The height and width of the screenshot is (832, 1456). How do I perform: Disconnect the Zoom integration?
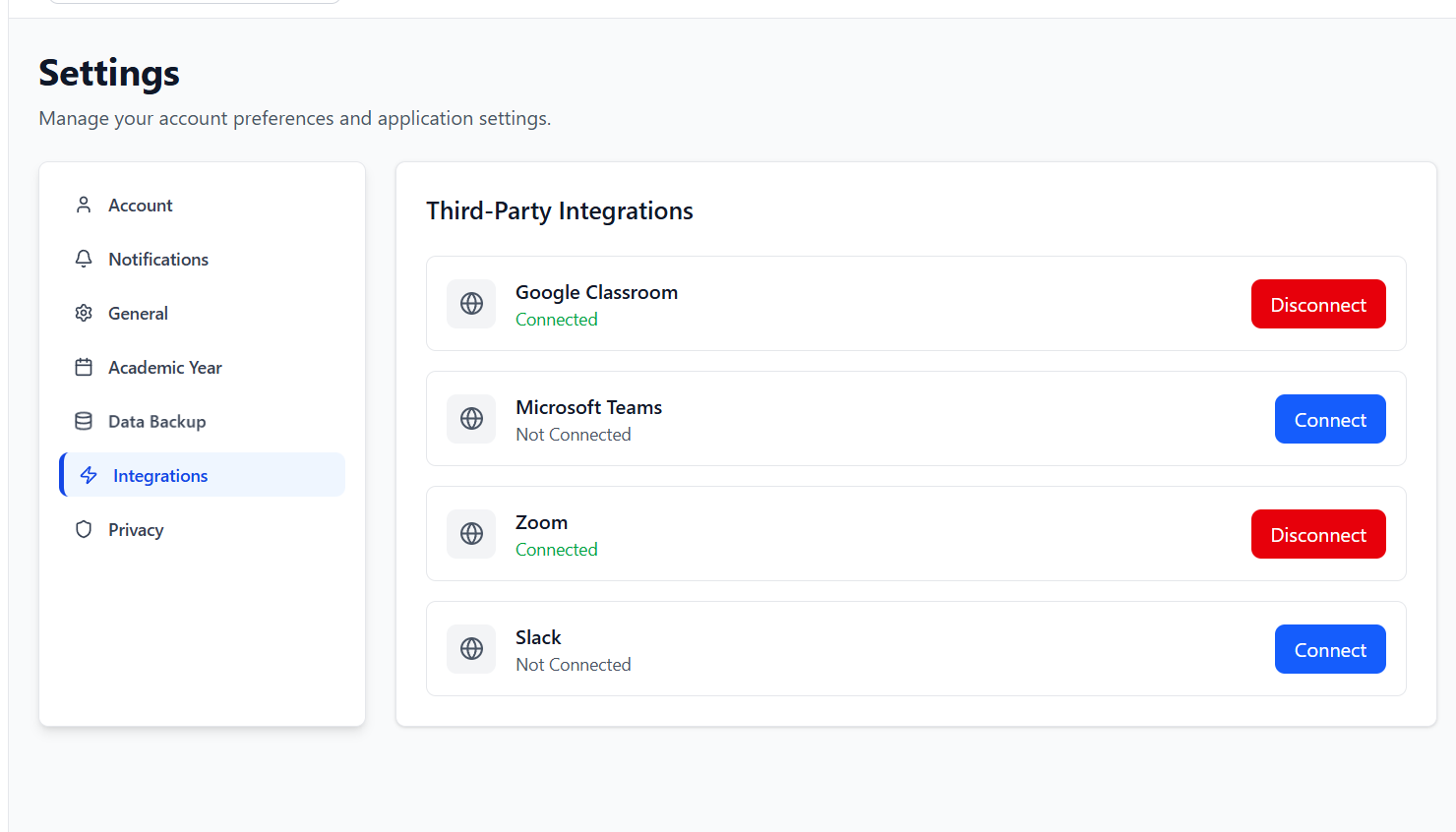1317,534
